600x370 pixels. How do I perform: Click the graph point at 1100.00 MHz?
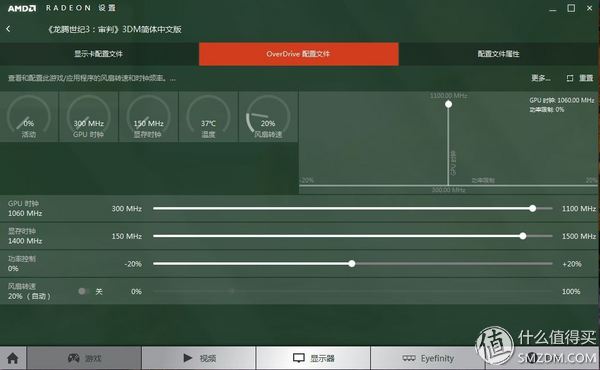[448, 104]
